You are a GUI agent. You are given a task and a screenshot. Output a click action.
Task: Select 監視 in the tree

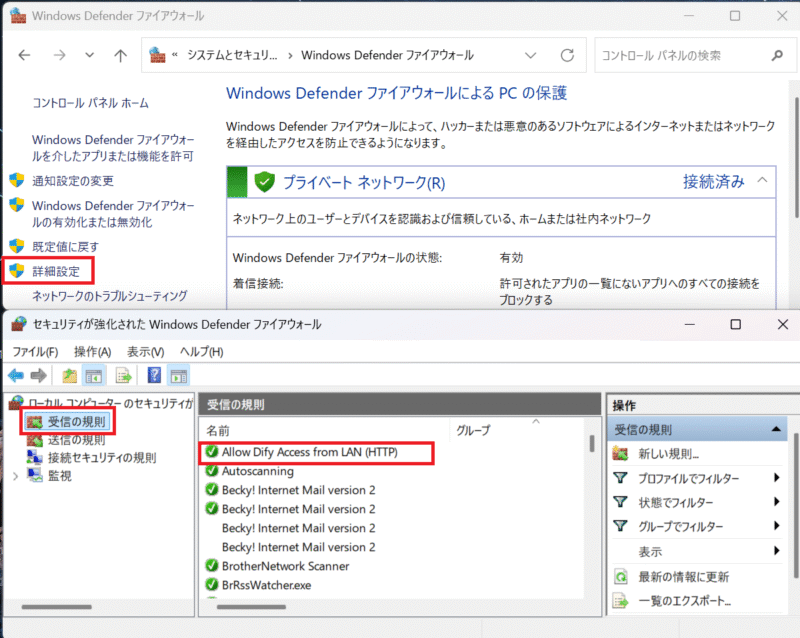tap(60, 476)
